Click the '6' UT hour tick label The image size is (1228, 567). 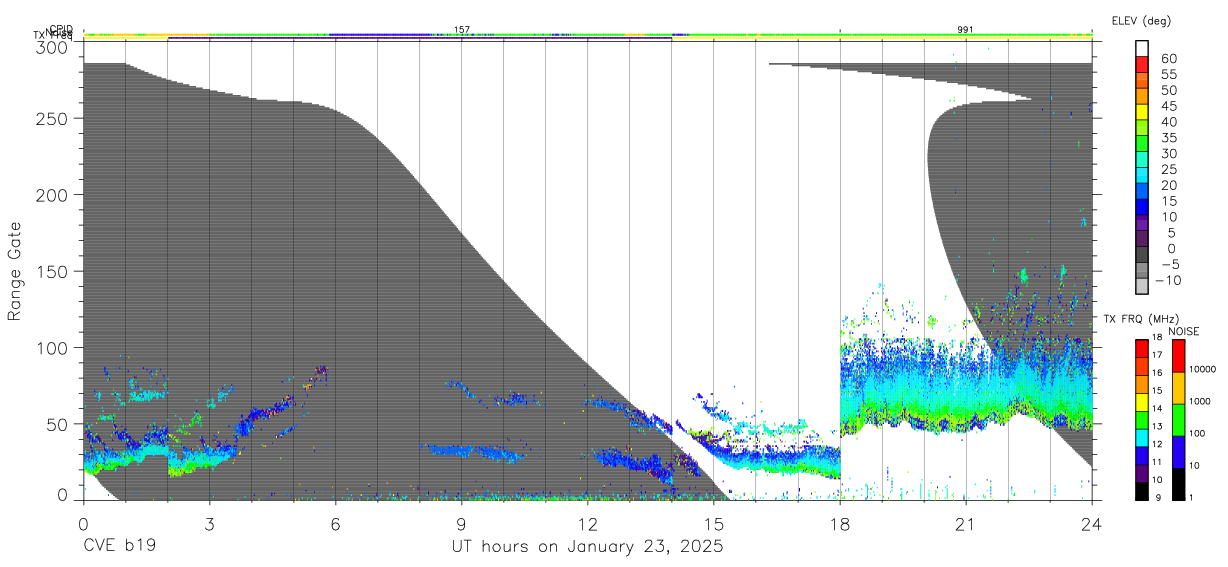pyautogui.click(x=335, y=524)
